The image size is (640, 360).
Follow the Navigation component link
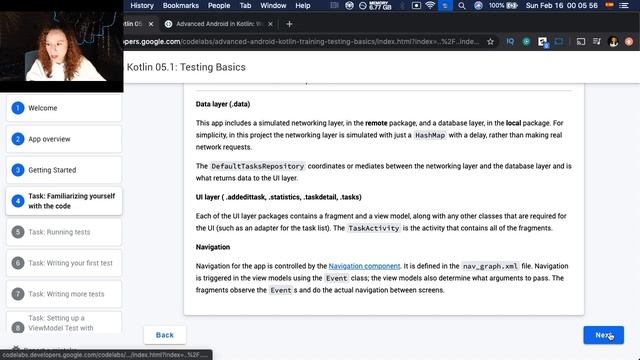tap(364, 266)
